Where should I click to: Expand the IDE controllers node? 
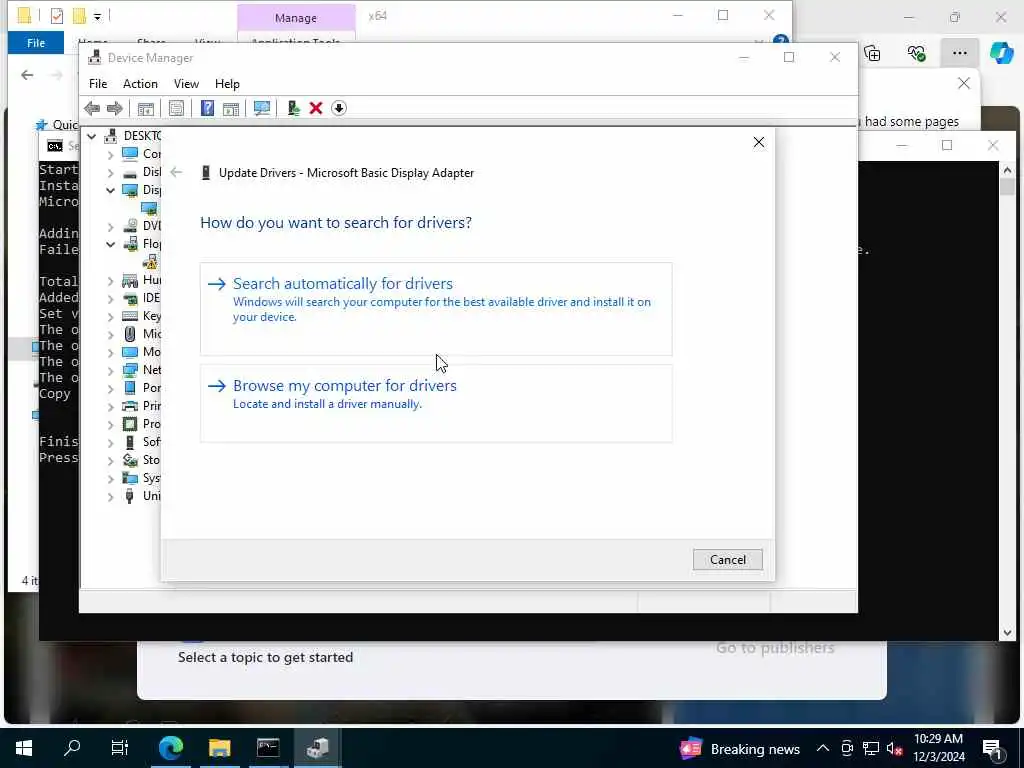click(x=110, y=298)
